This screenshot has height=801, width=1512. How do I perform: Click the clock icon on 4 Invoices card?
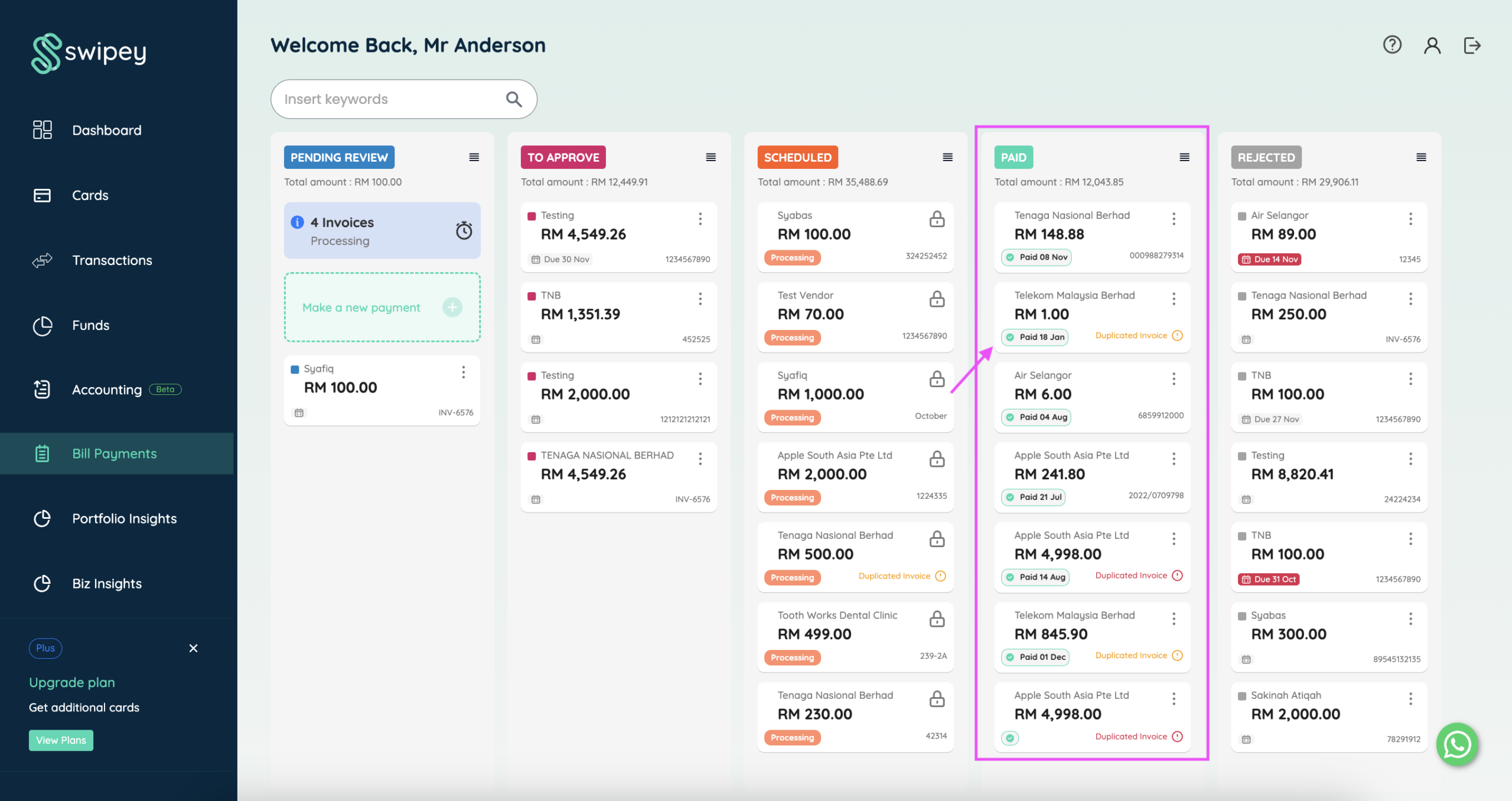pos(464,230)
